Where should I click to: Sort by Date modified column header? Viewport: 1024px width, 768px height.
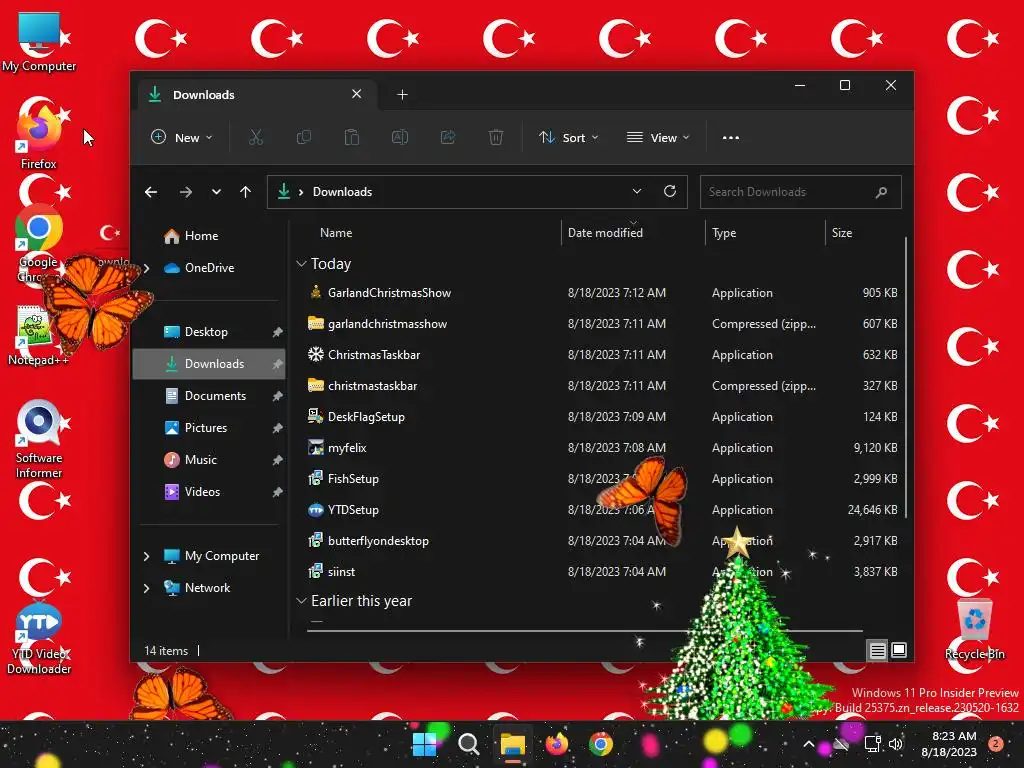(605, 233)
